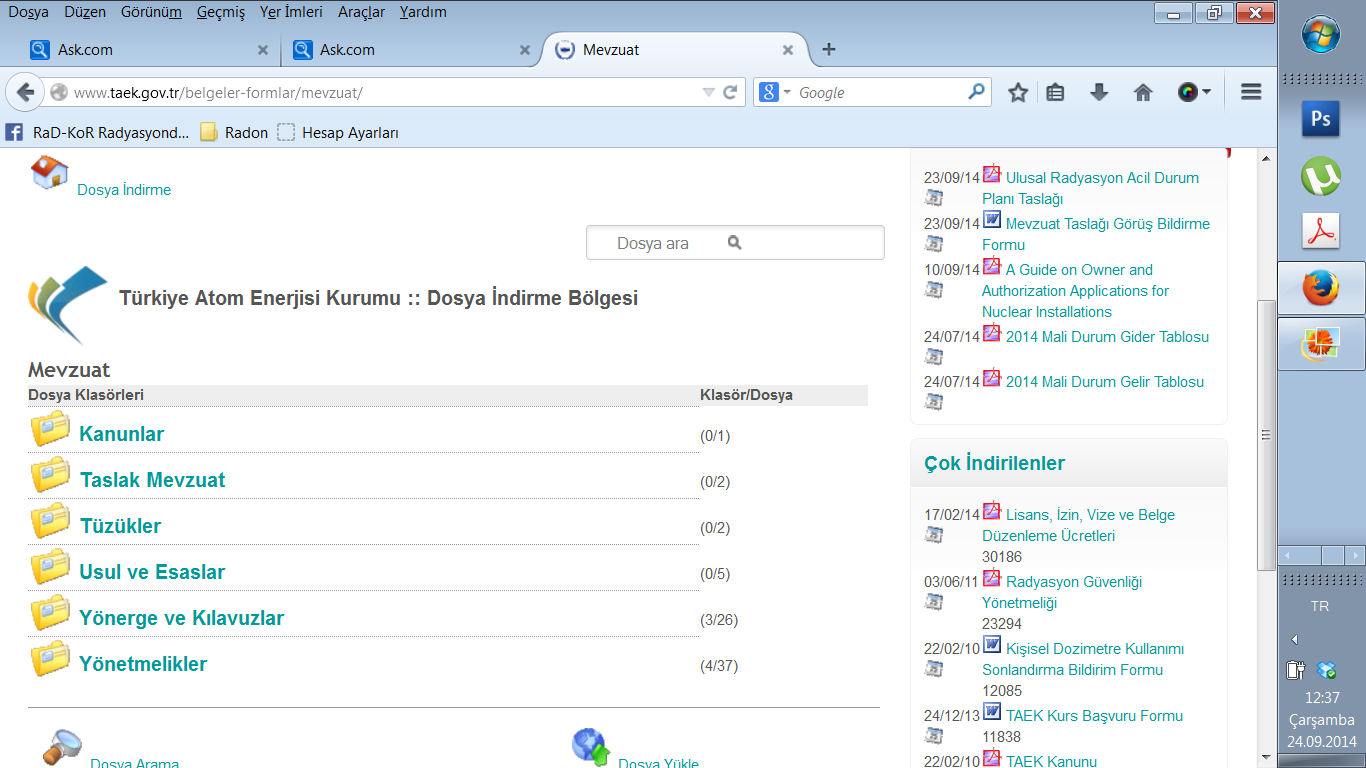The width and height of the screenshot is (1366, 768).
Task: Click the Dosya İndirme house icon
Action: pos(49,172)
